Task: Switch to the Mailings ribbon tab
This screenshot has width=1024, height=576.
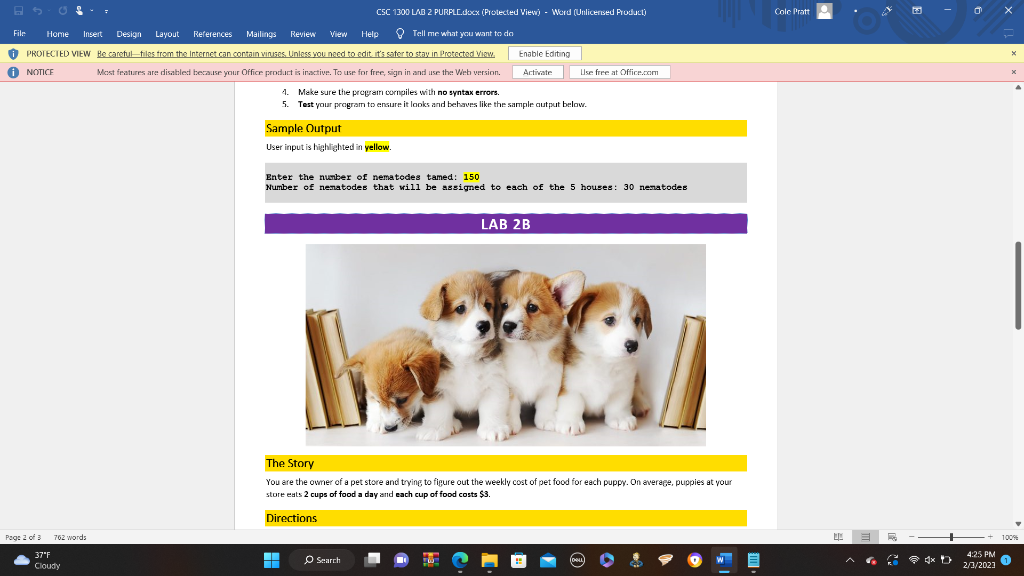Action: (261, 33)
